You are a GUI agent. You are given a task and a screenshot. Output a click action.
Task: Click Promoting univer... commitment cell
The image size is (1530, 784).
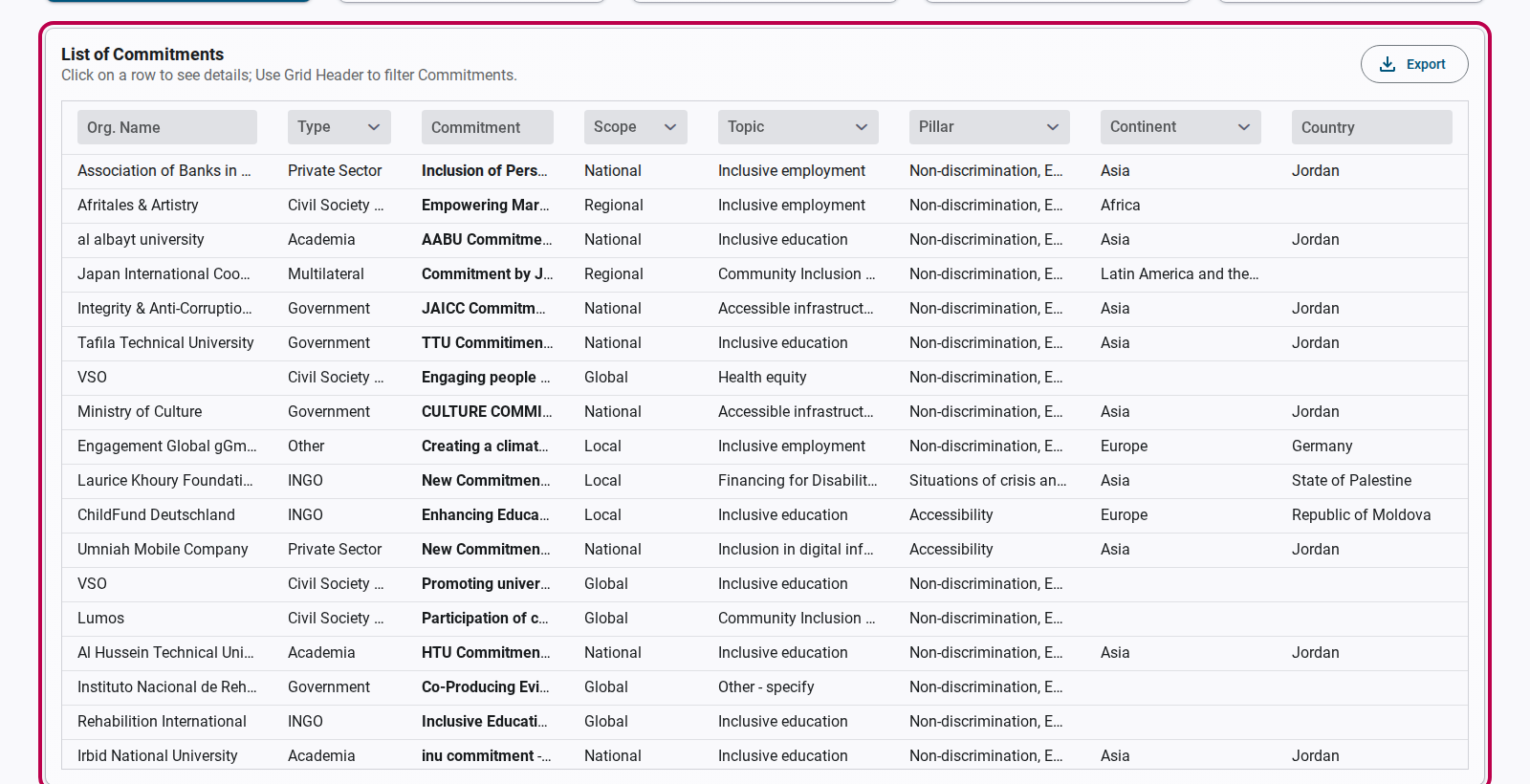coord(486,584)
